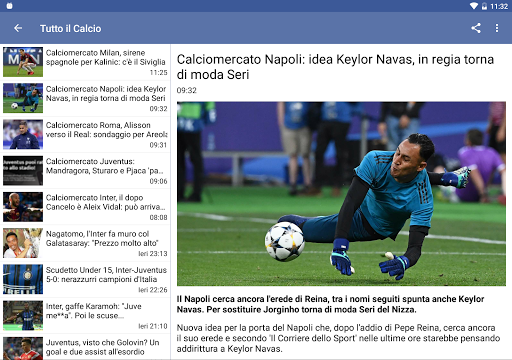Tap the 11:32 system clock

[x=499, y=6]
